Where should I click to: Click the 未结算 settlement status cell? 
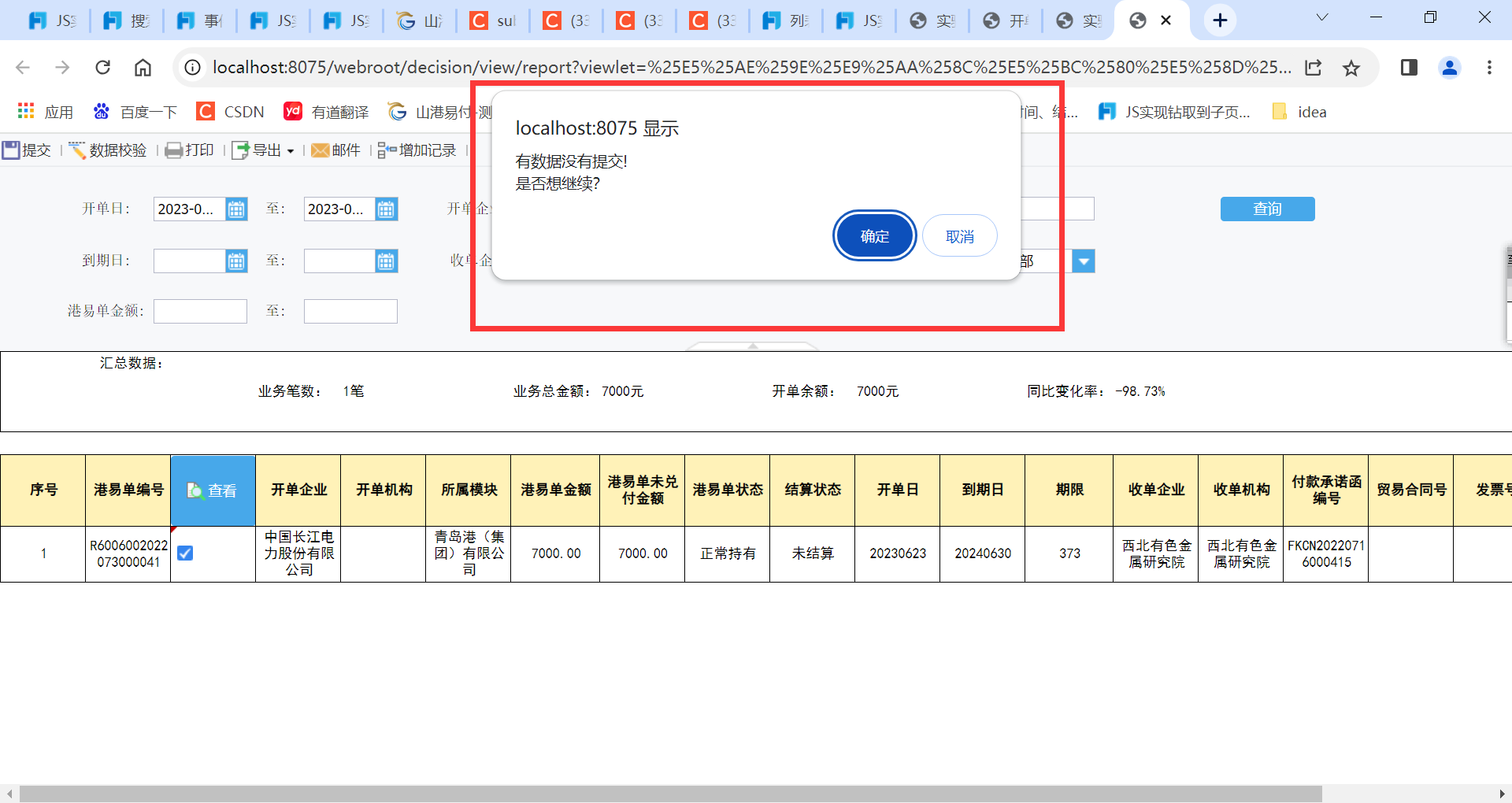[x=813, y=553]
